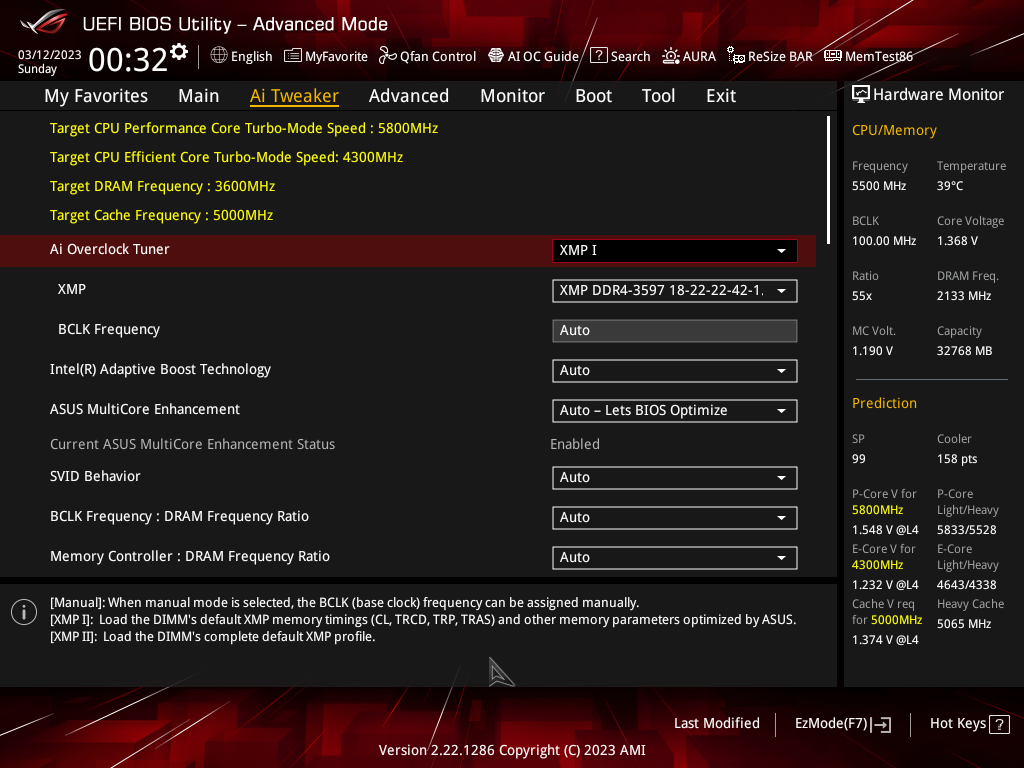
Task: Click the Current ASUS MultiCore Enhancement Status label
Action: [x=192, y=445]
